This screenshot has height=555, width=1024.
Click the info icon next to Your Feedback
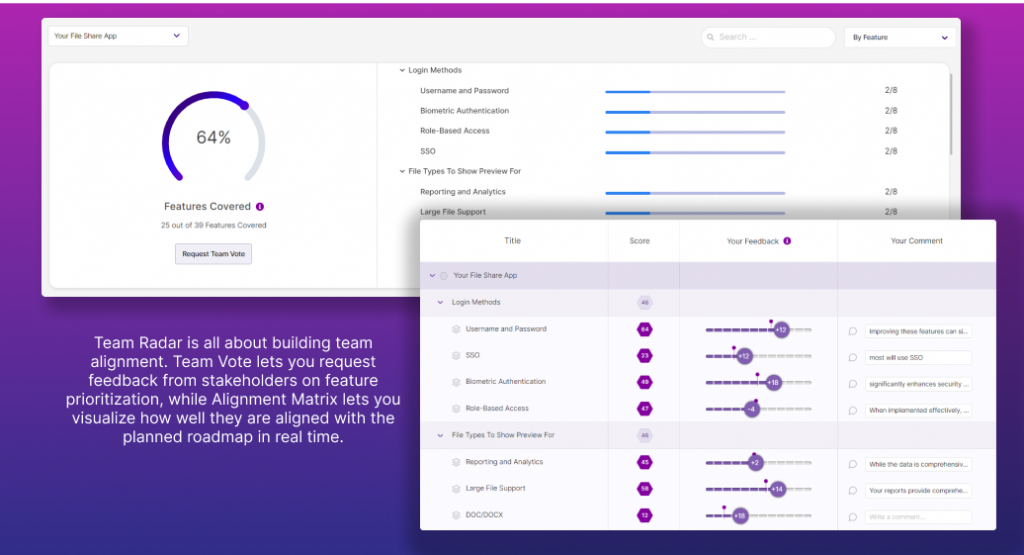point(787,241)
